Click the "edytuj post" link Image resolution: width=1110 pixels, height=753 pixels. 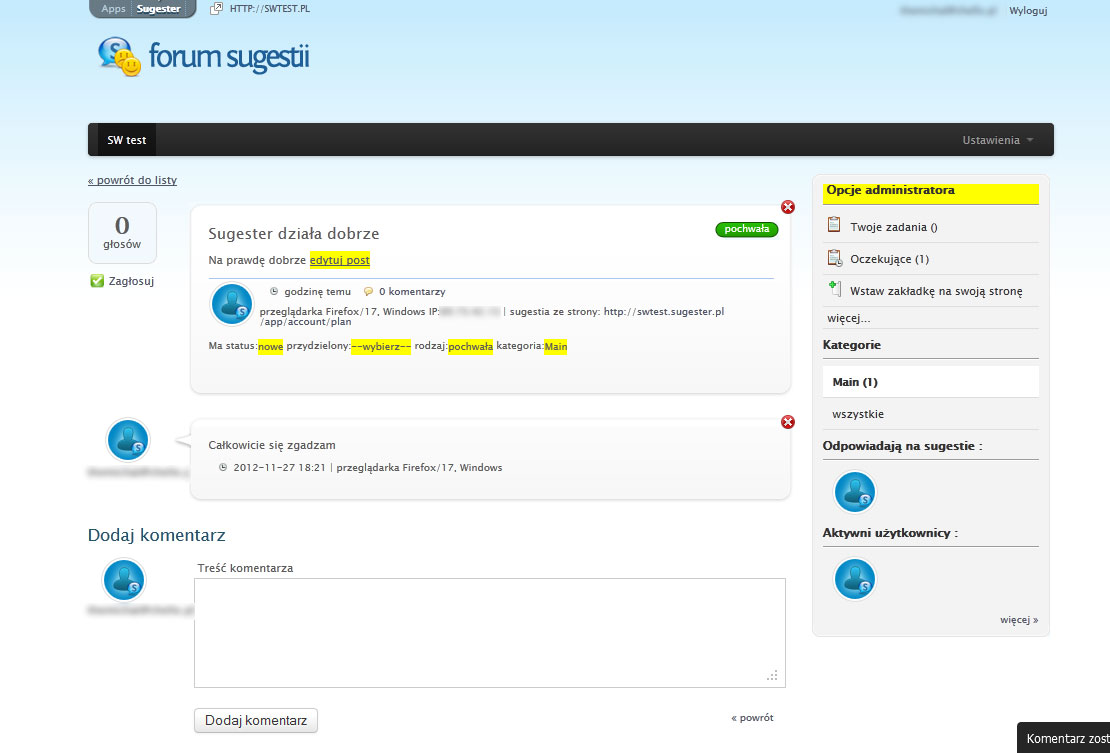pos(340,260)
